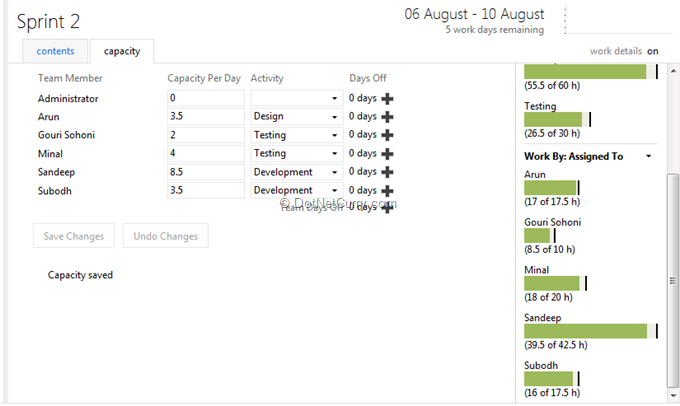Expand the Work By: Assigned To menu
This screenshot has height=406, width=680.
pyautogui.click(x=648, y=156)
